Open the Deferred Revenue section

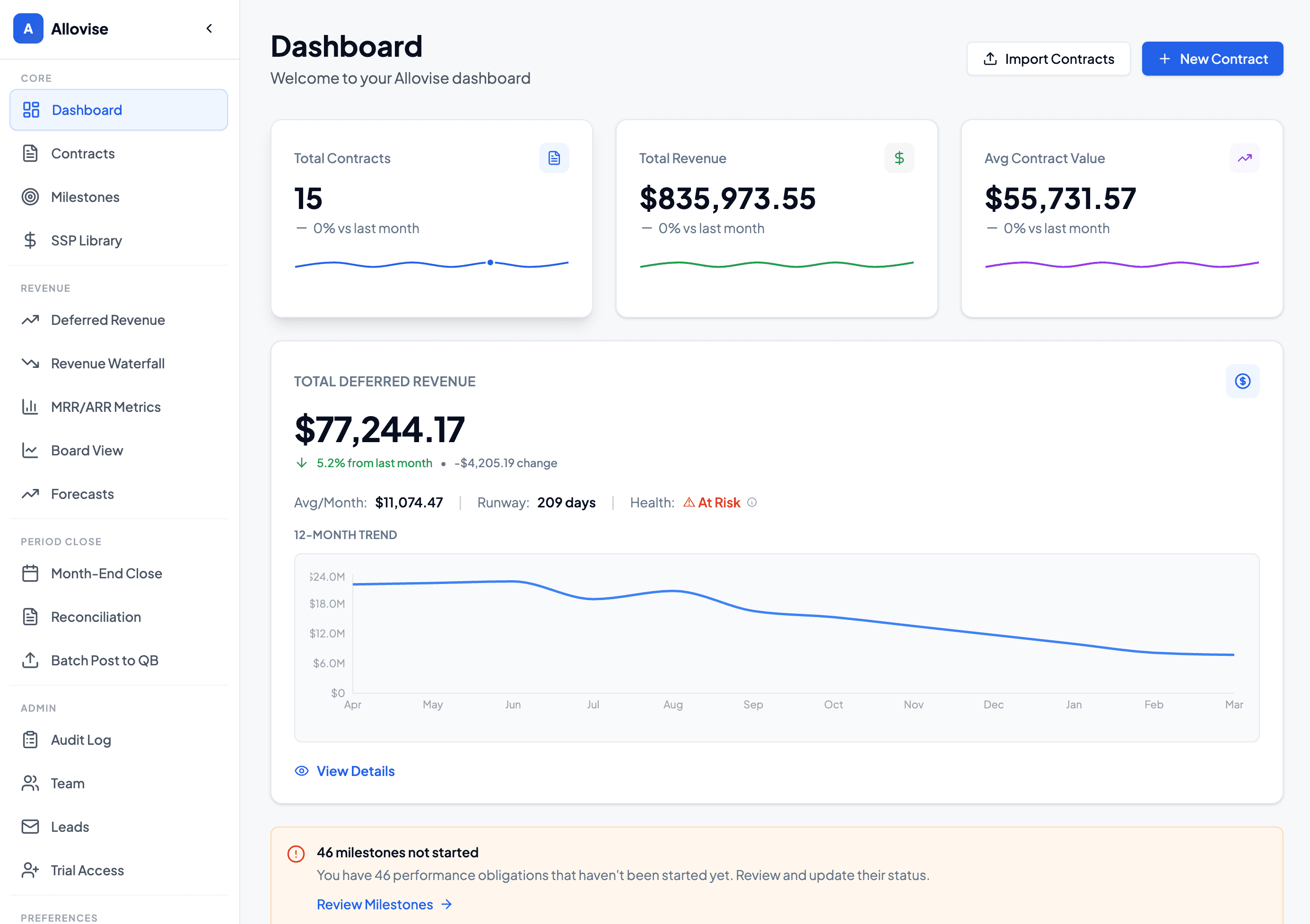click(107, 320)
